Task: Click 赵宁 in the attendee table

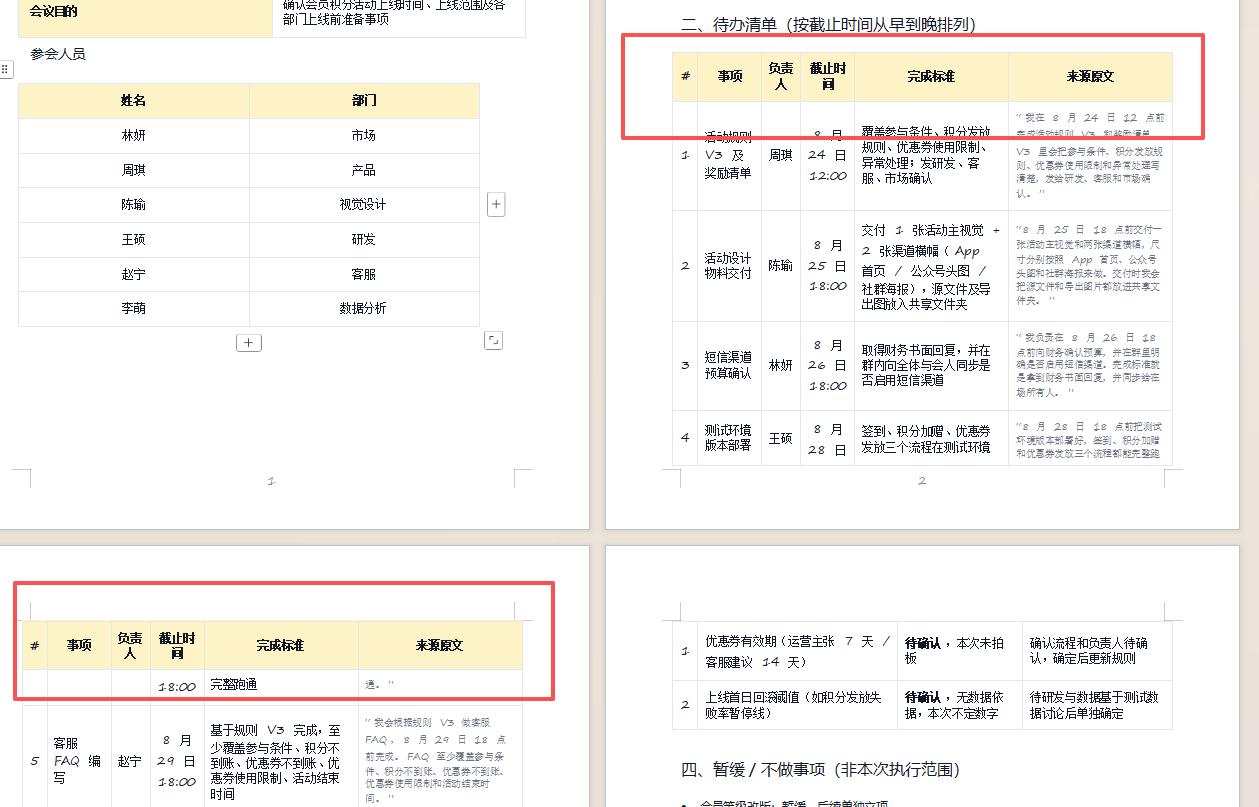Action: [x=134, y=274]
